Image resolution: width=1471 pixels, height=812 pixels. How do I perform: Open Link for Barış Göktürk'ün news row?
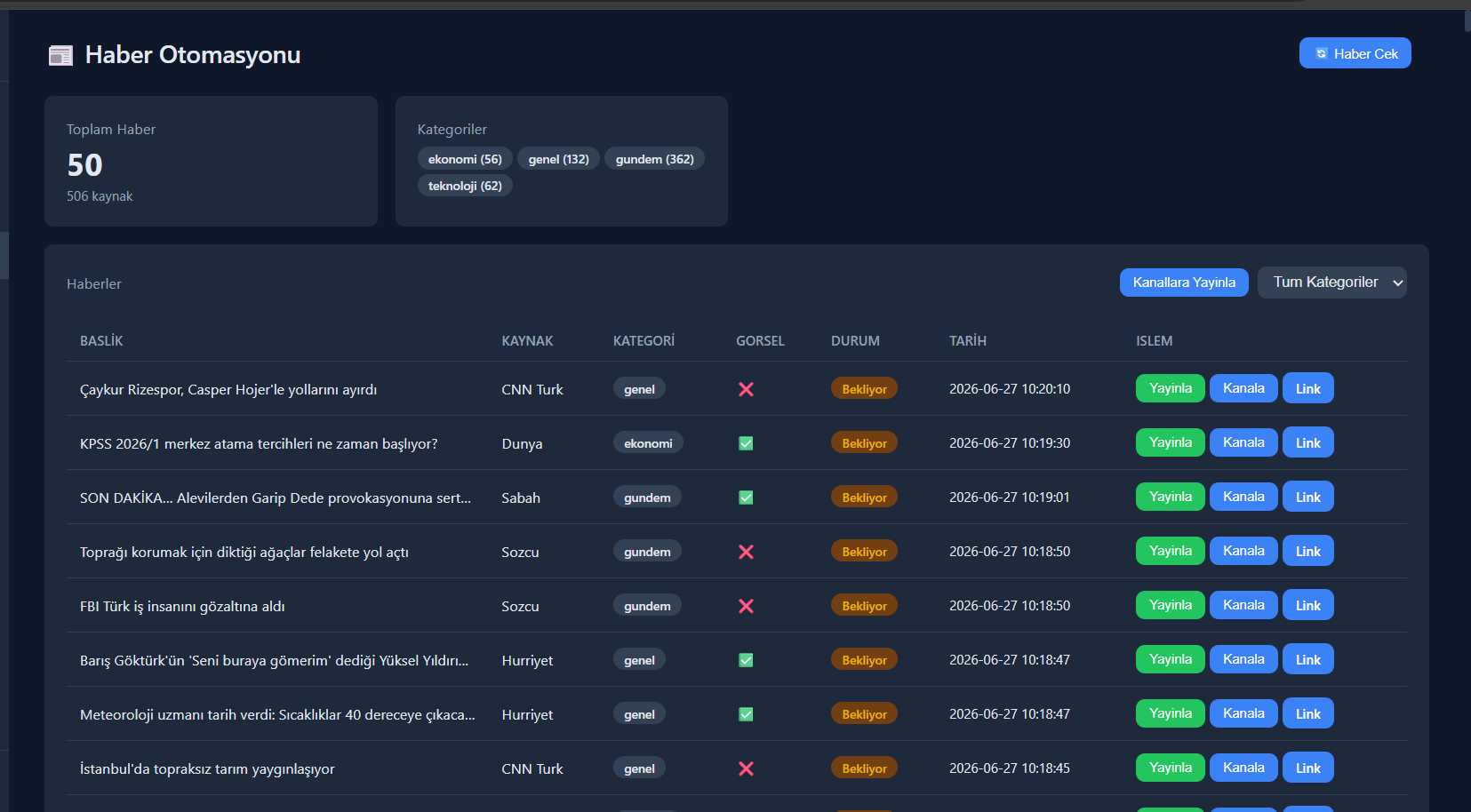click(x=1307, y=659)
